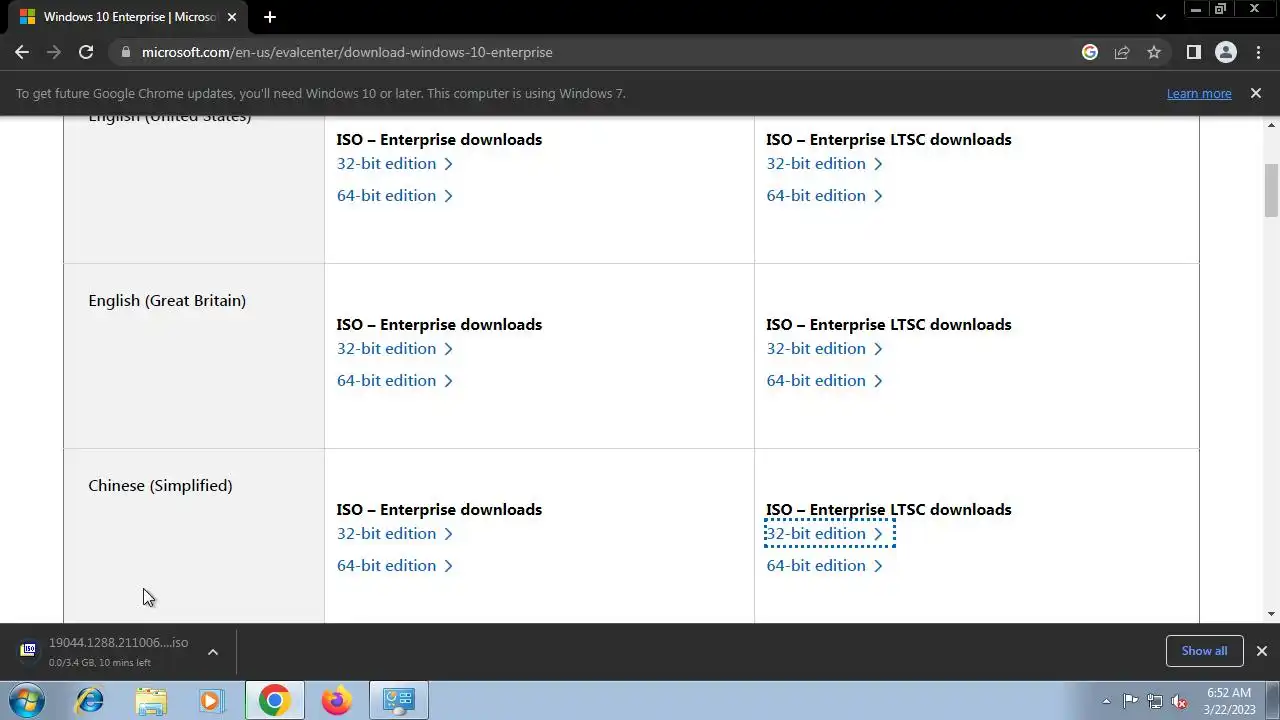Close the downloads bar
The width and height of the screenshot is (1280, 720).
[x=1261, y=651]
